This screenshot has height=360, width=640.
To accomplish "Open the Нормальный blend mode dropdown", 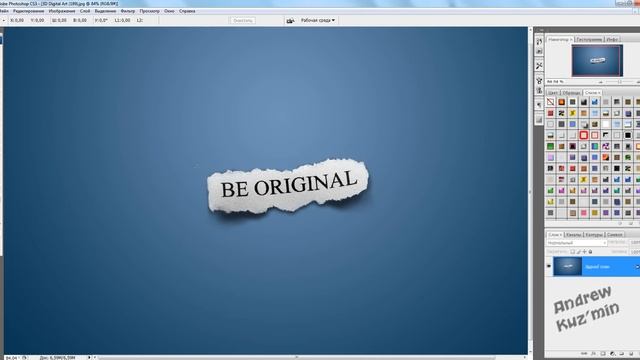I will pyautogui.click(x=576, y=243).
